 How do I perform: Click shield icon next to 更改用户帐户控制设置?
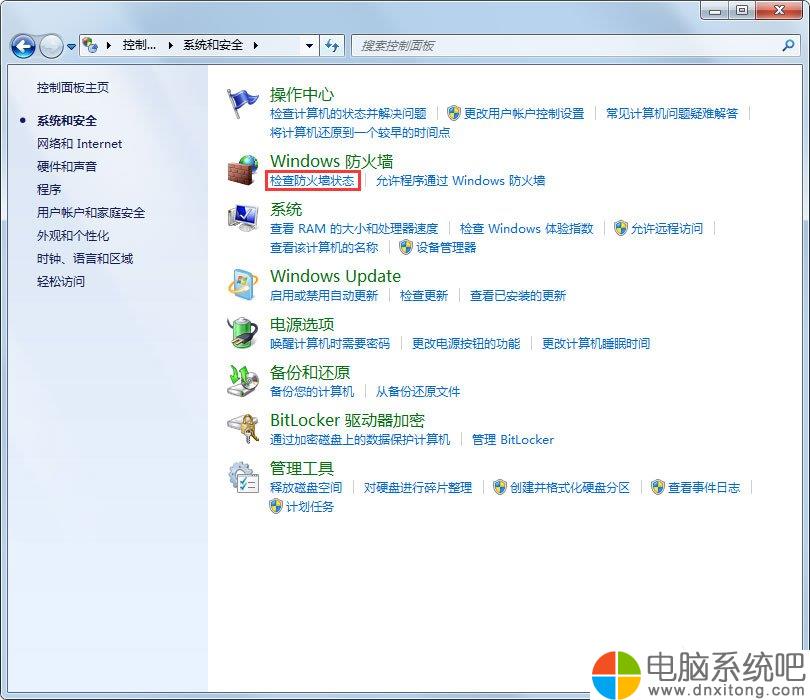[454, 113]
